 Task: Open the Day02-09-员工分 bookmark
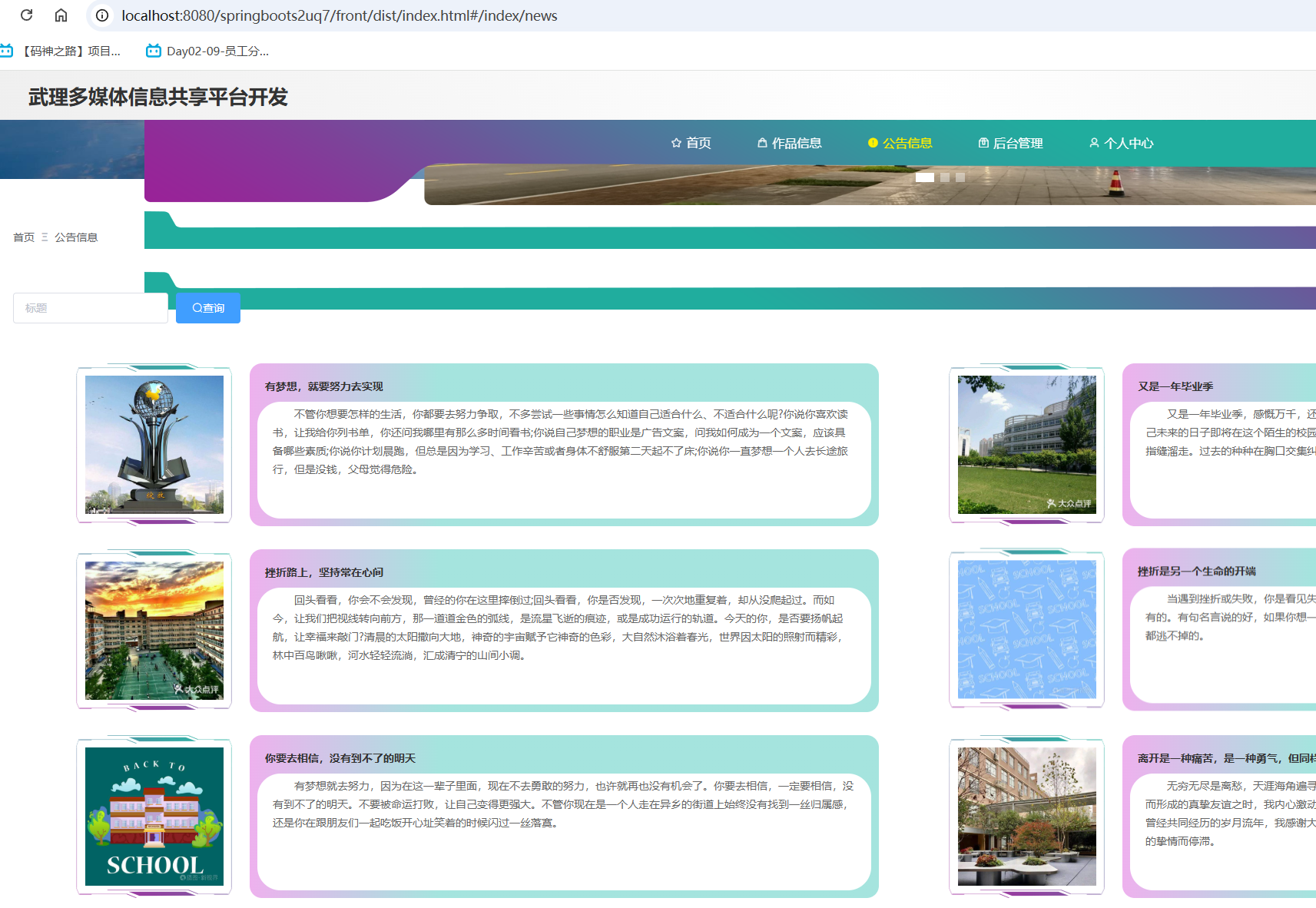pos(207,51)
